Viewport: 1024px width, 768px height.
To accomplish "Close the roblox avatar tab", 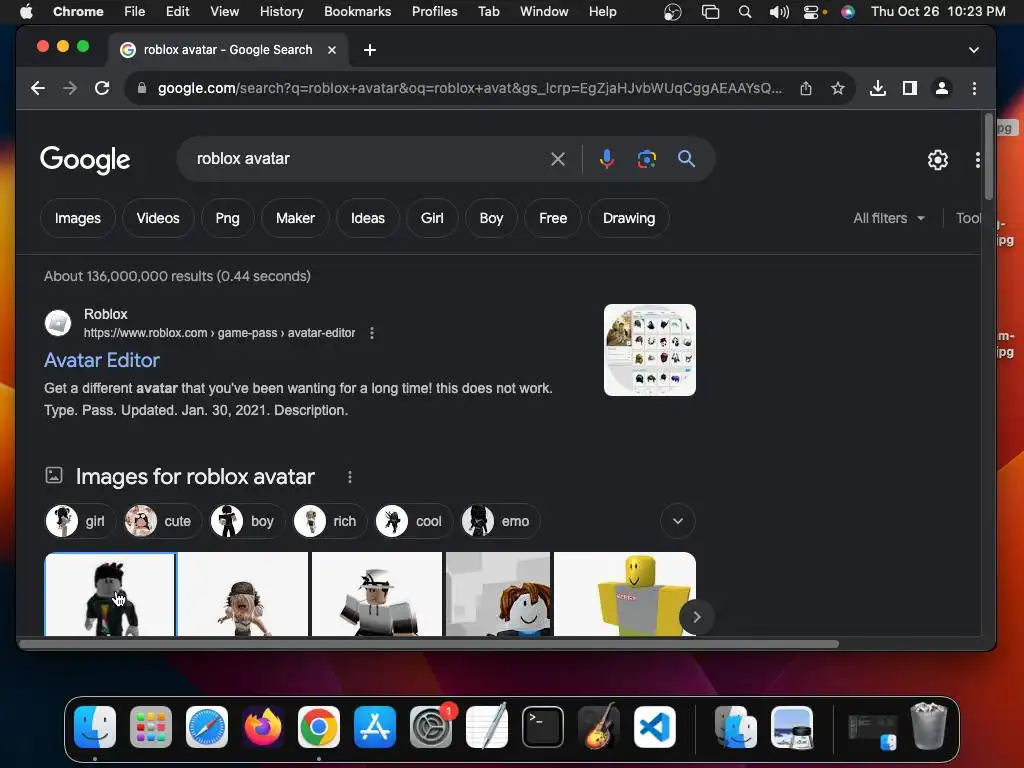I will (332, 50).
